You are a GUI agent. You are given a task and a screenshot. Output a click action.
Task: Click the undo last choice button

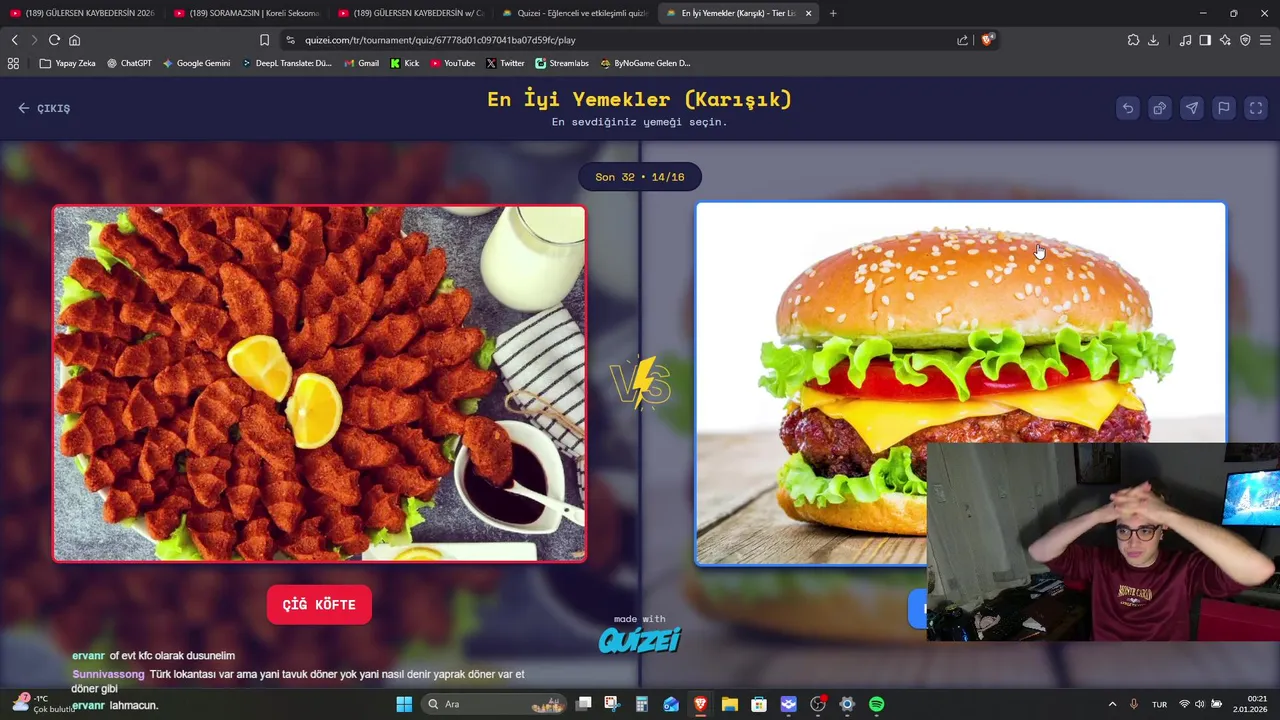(1128, 108)
